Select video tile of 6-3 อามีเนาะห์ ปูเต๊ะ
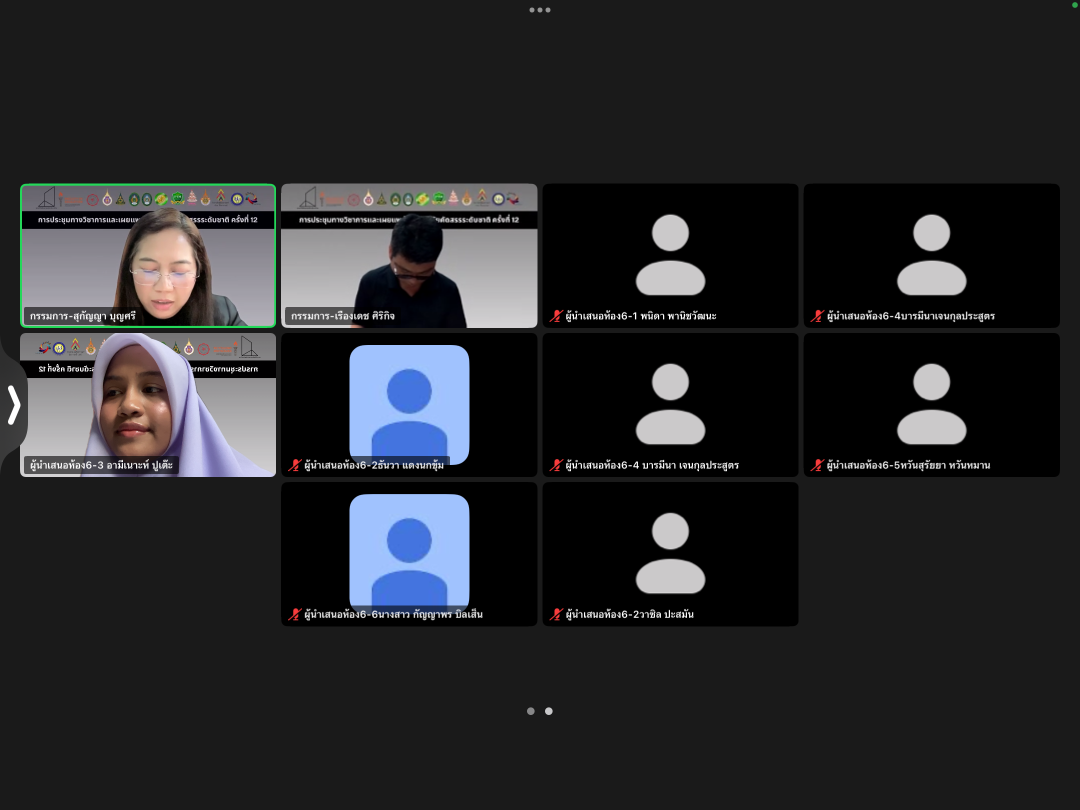Image resolution: width=1080 pixels, height=810 pixels. coord(148,405)
